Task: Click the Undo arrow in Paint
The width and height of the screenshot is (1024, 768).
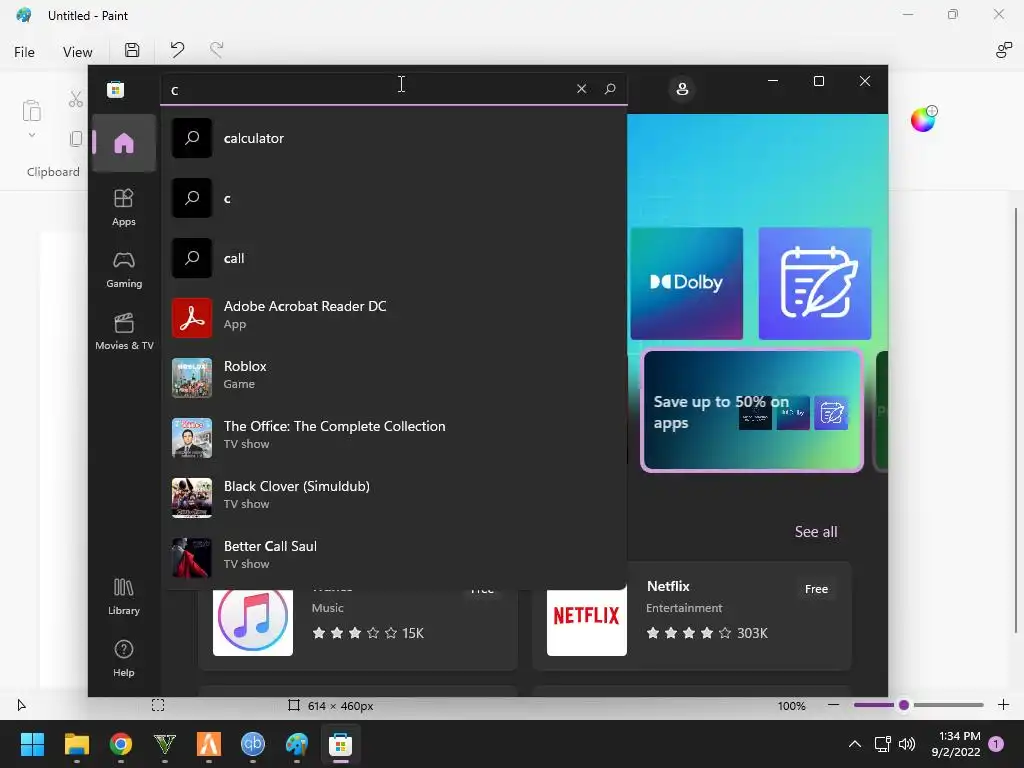Action: tap(177, 50)
